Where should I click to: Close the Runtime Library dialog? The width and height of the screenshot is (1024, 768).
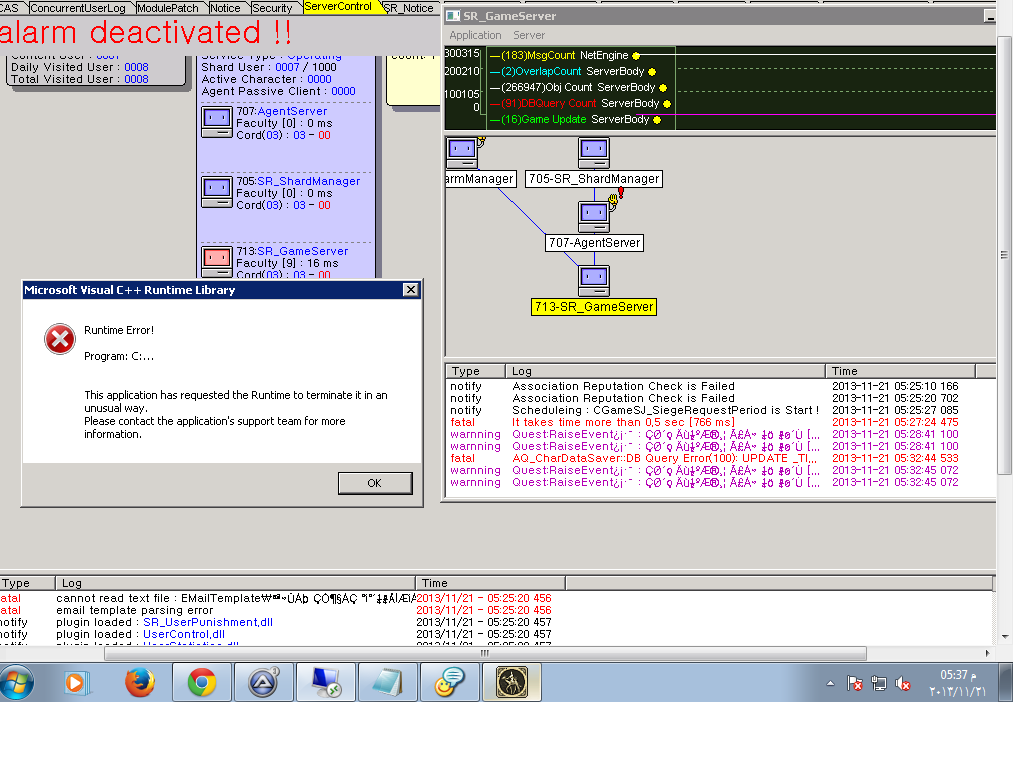click(x=411, y=290)
